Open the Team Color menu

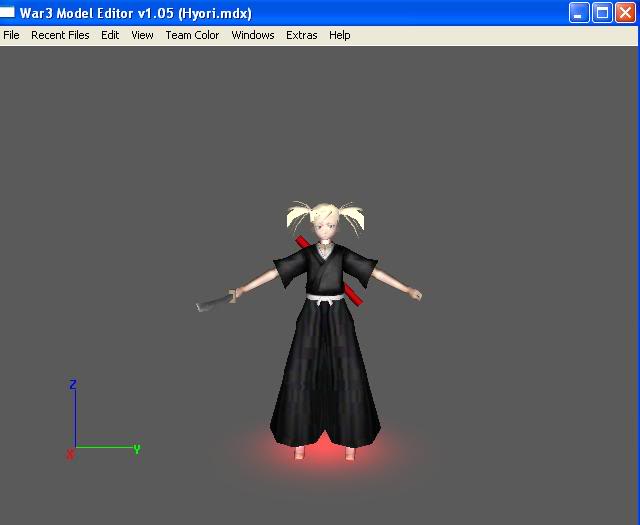point(192,36)
